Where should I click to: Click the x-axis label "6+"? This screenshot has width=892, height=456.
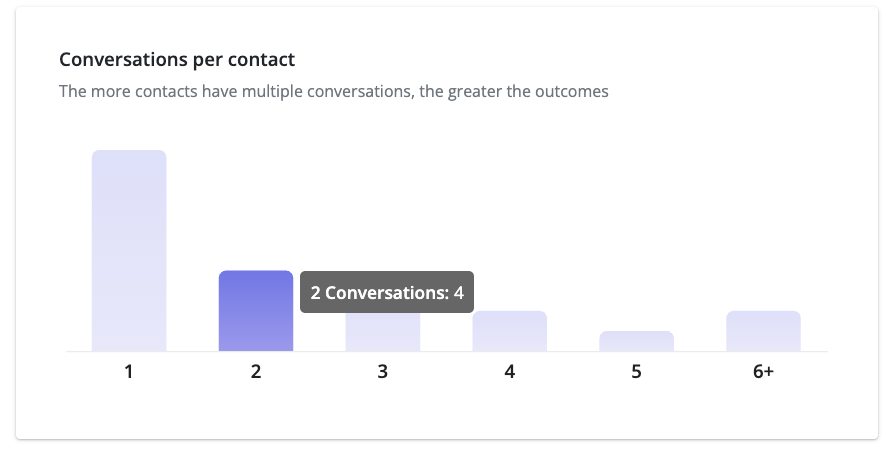(x=763, y=371)
